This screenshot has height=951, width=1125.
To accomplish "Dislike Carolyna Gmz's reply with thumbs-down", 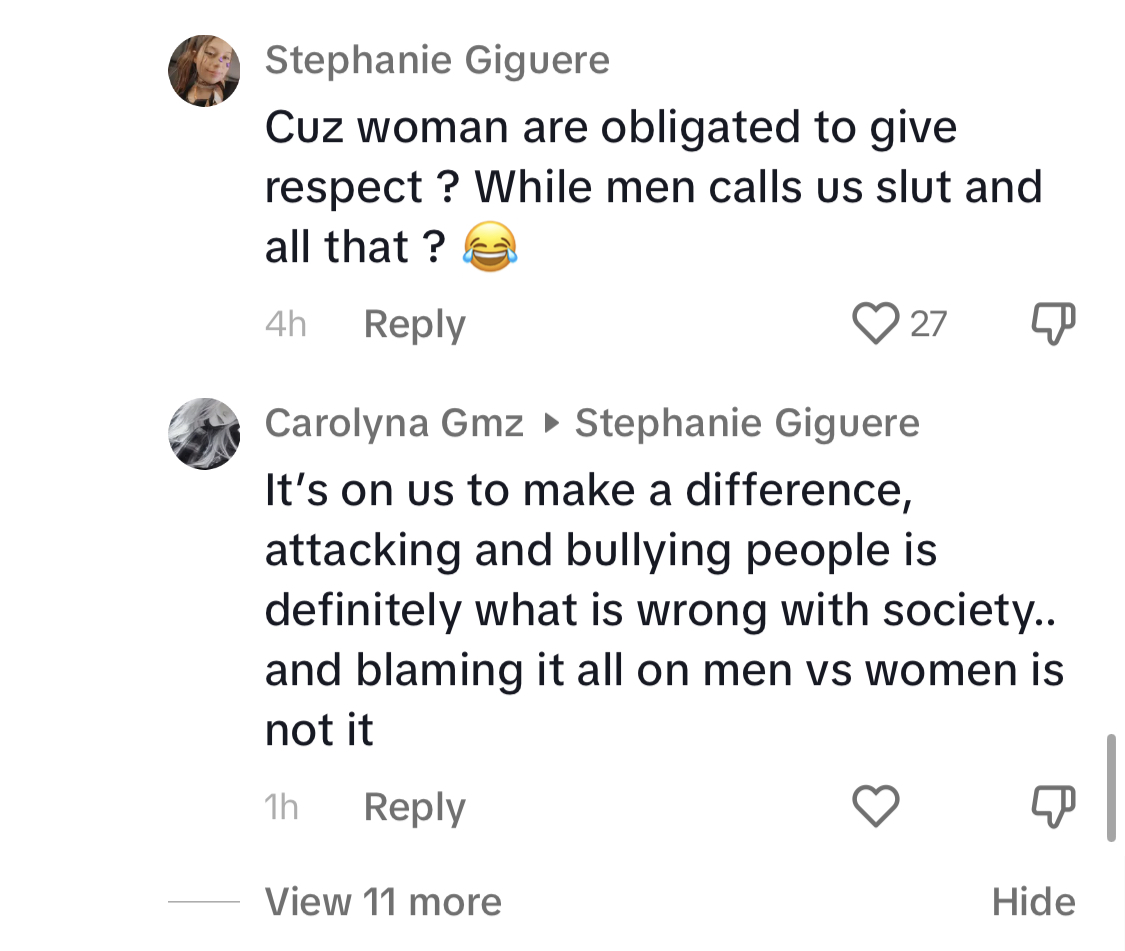I will pyautogui.click(x=1053, y=806).
